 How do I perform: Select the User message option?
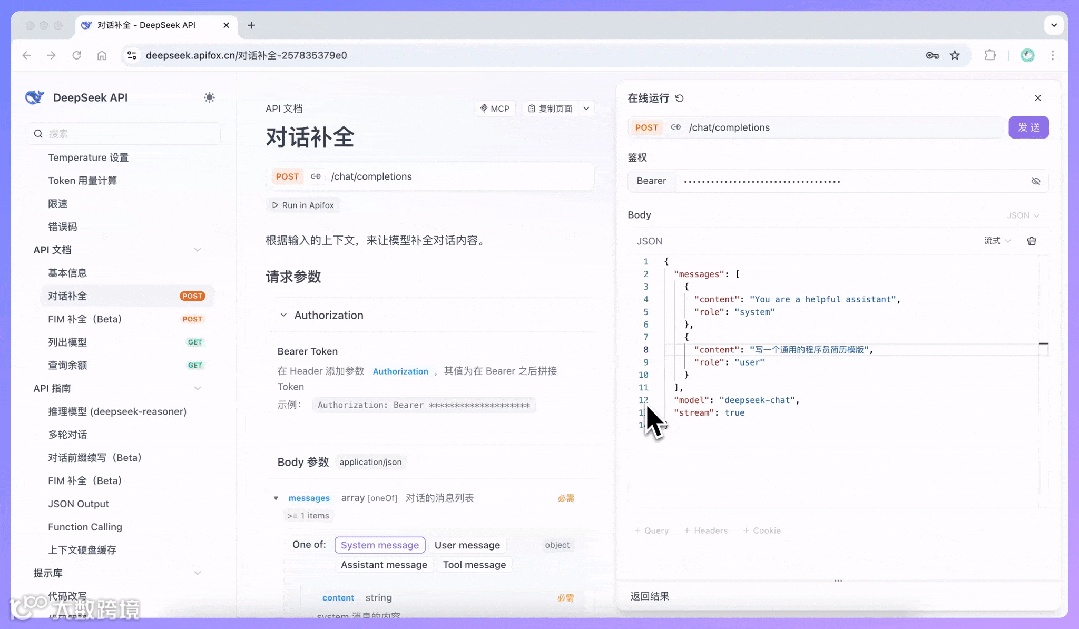pos(467,545)
